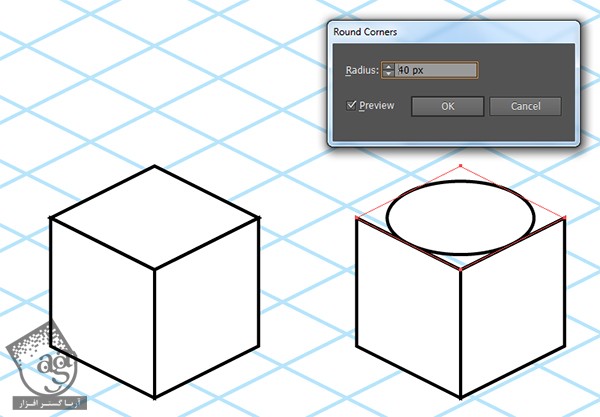Decrease radius with stepper down arrow
Image resolution: width=600 pixels, height=417 pixels.
coord(388,73)
